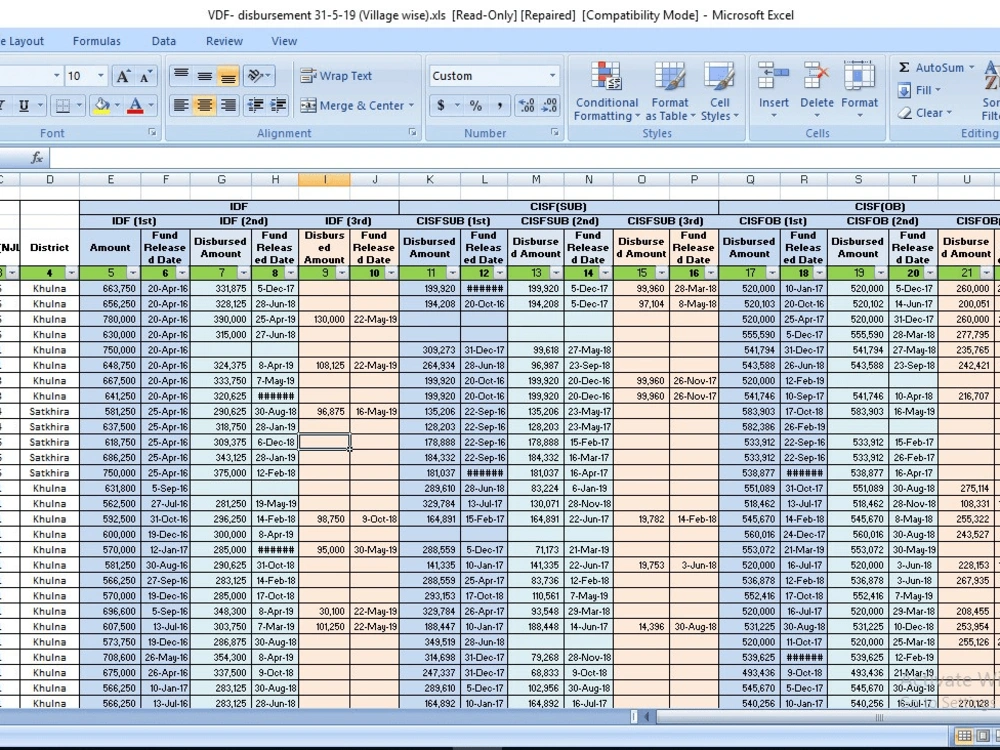The image size is (1000, 750).
Task: Open filter dropdown for column 5
Action: (x=133, y=274)
